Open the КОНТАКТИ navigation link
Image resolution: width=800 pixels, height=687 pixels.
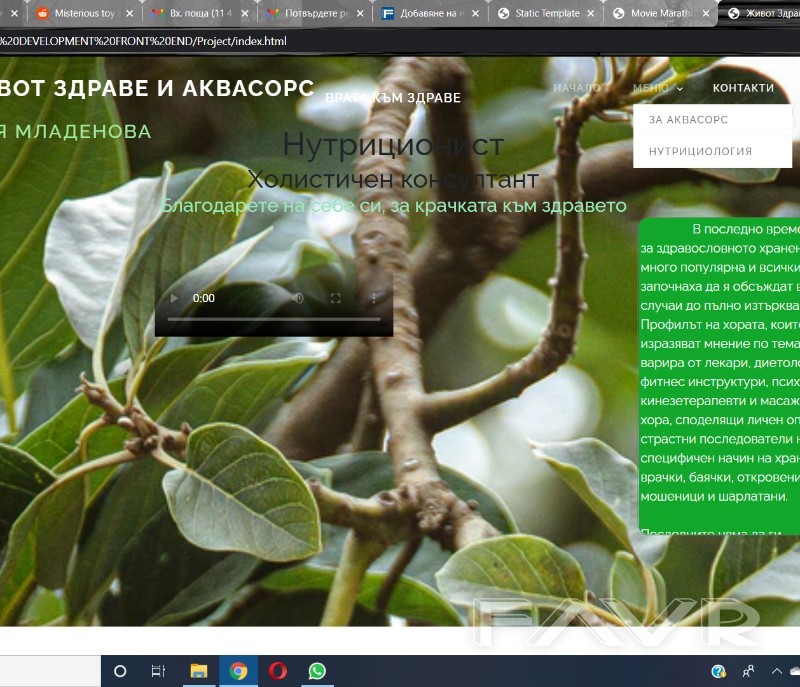(x=743, y=88)
